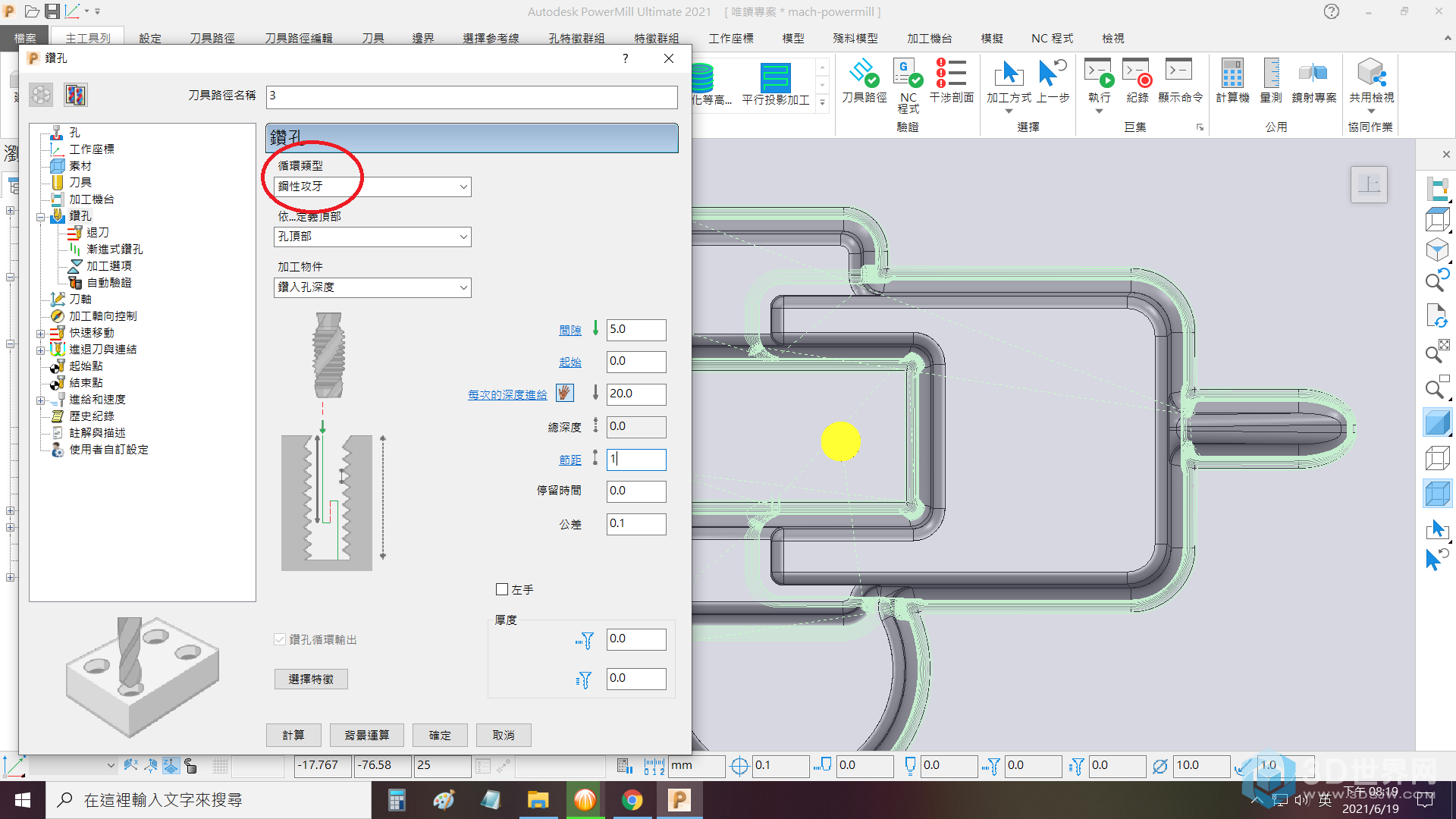Image resolution: width=1456 pixels, height=819 pixels.
Task: Select 退刀 in the strategy tree
Action: tap(97, 233)
